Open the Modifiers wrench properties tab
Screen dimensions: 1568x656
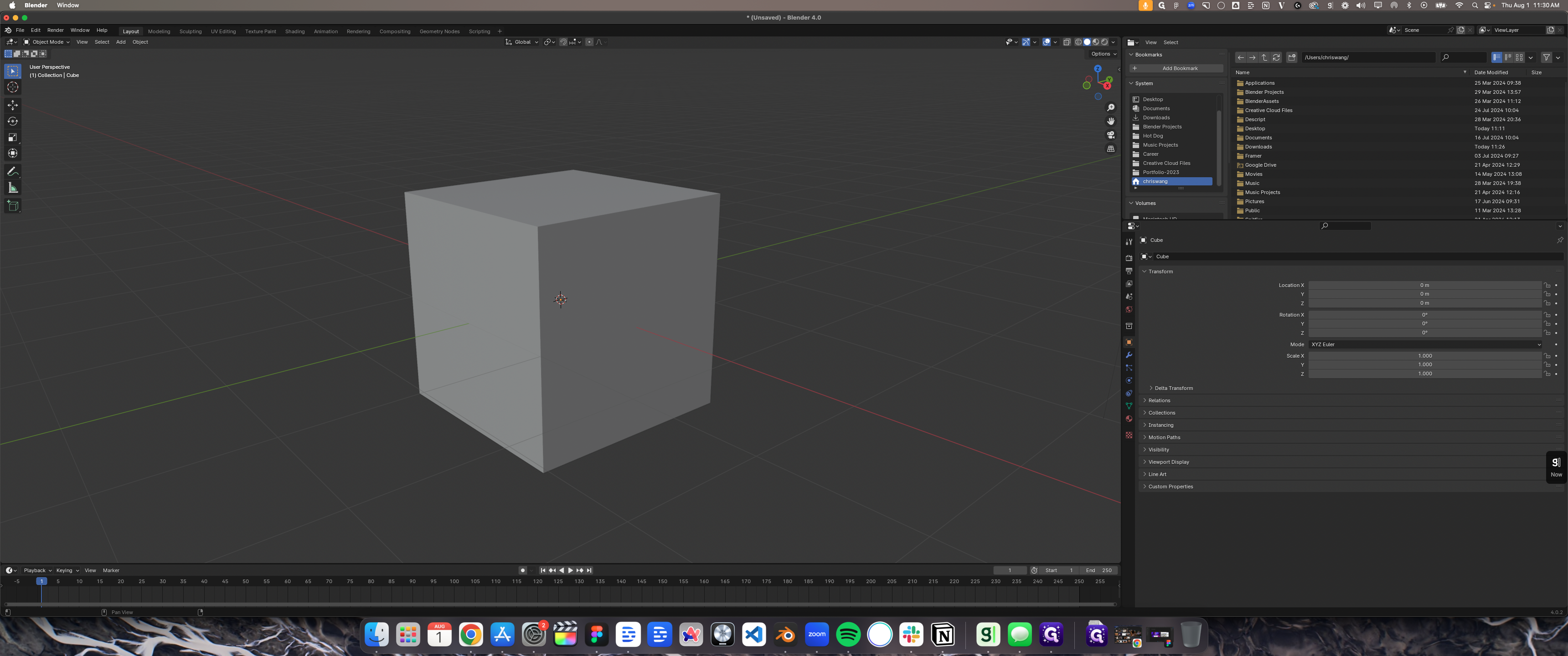(x=1129, y=355)
